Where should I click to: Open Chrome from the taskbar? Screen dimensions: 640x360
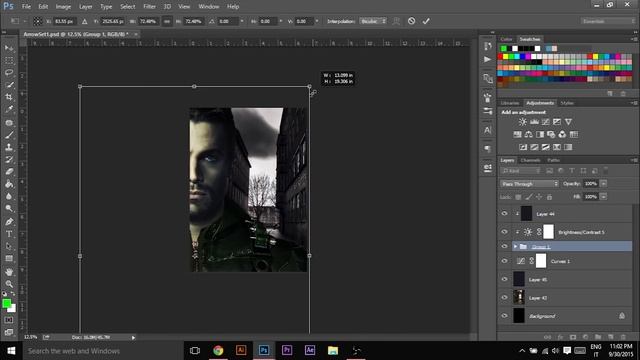coord(218,350)
